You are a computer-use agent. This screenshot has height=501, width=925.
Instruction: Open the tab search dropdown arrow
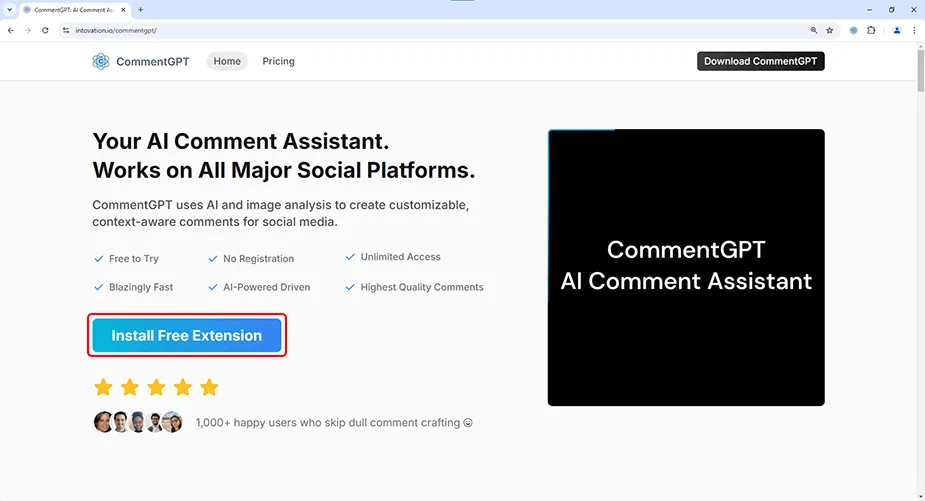[9, 9]
